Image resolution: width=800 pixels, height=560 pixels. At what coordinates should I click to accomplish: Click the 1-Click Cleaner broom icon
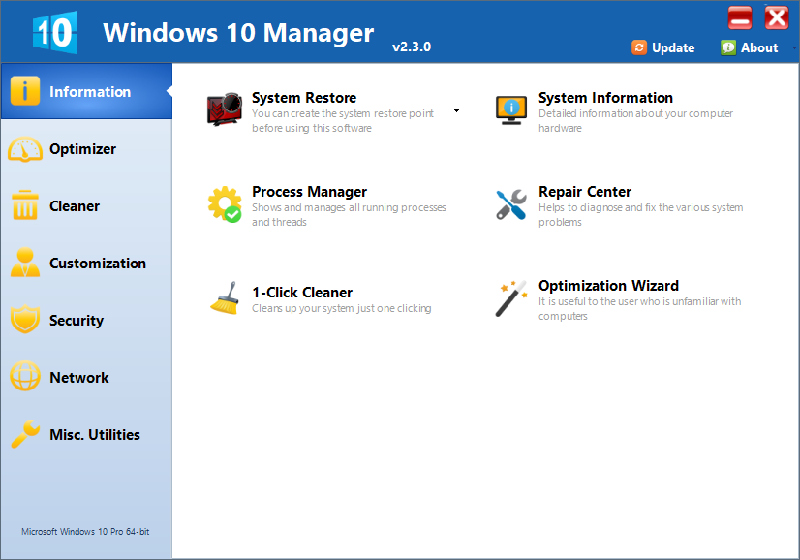[x=224, y=298]
